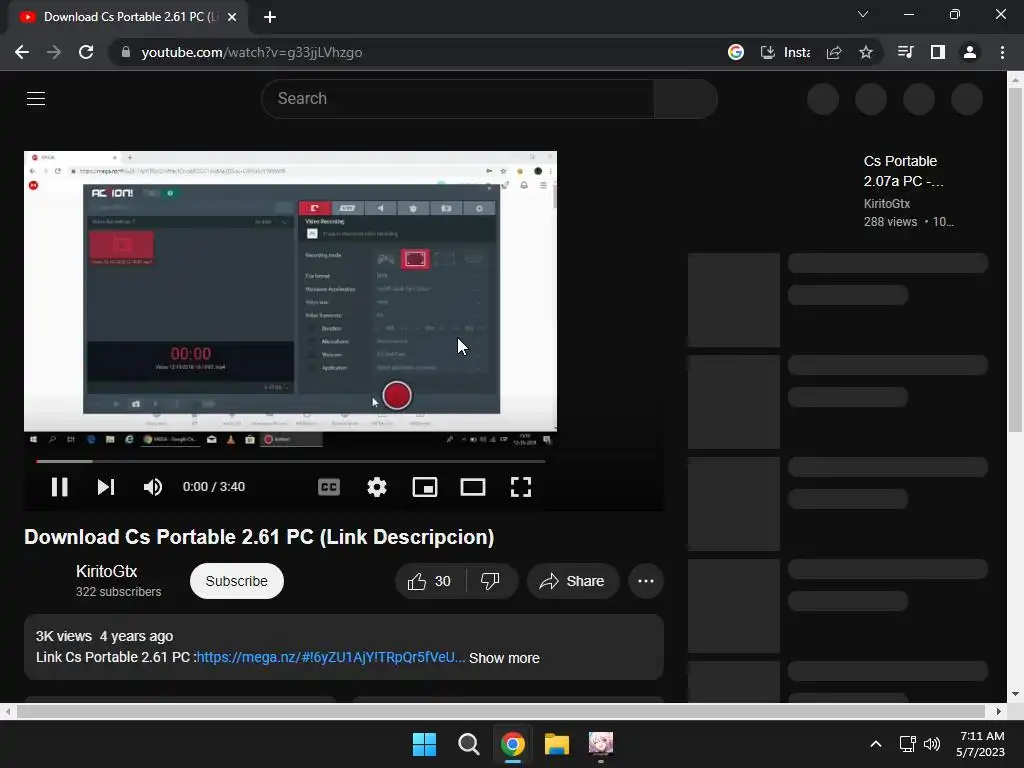This screenshot has width=1024, height=768.
Task: Click the 0:00 / 3:40 time display
Action: 214,487
